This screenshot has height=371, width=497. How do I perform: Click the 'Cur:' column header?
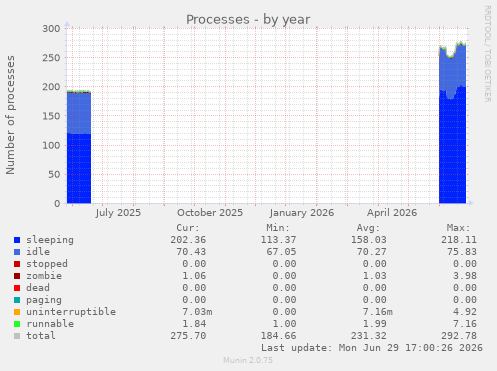[x=188, y=228]
